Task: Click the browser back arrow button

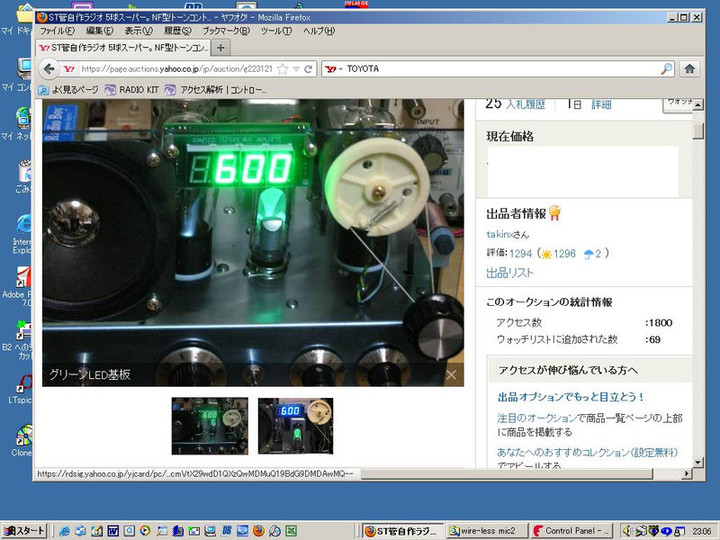Action: coord(48,69)
